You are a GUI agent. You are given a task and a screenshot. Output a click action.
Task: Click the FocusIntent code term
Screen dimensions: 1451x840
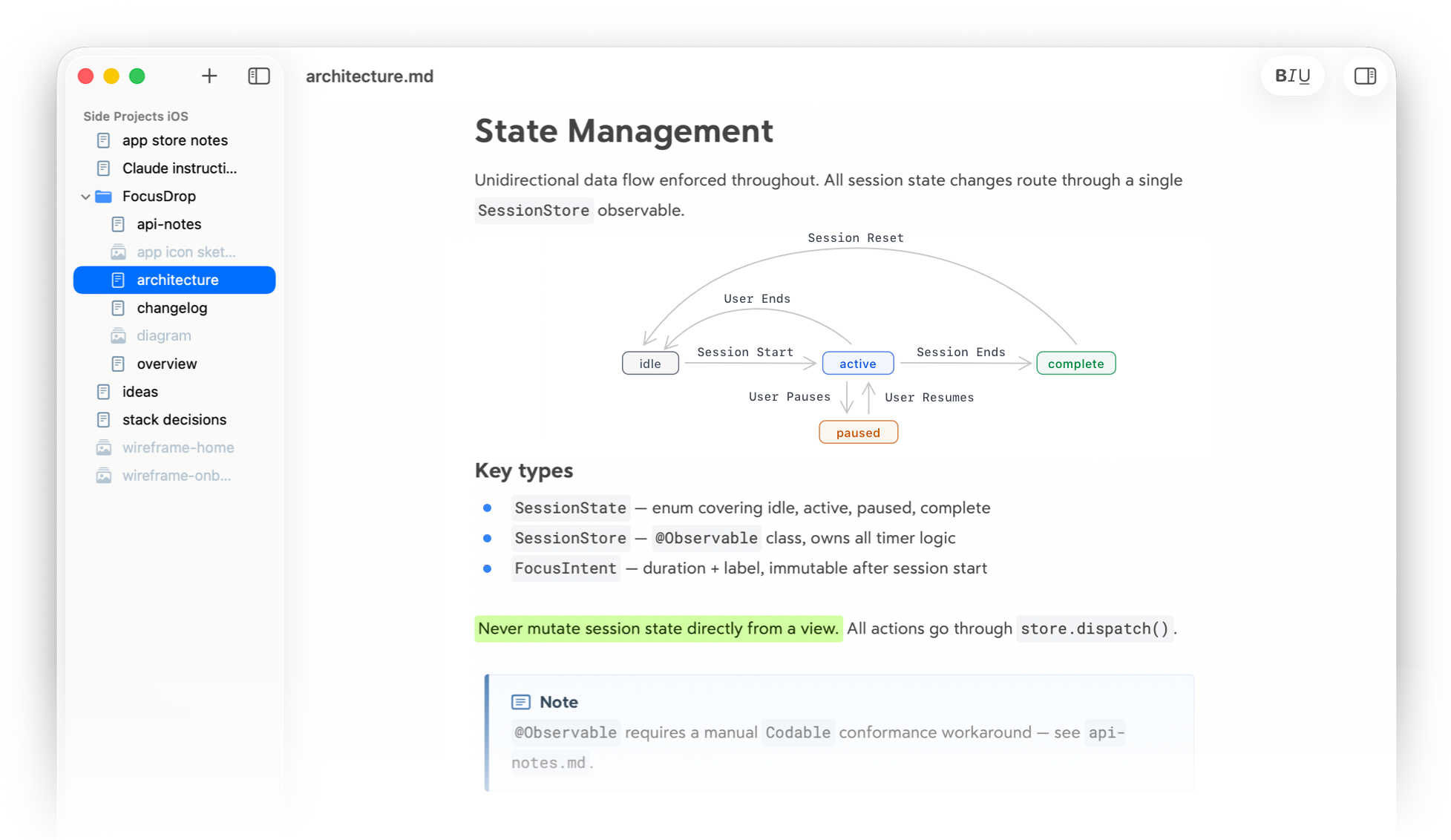[566, 568]
